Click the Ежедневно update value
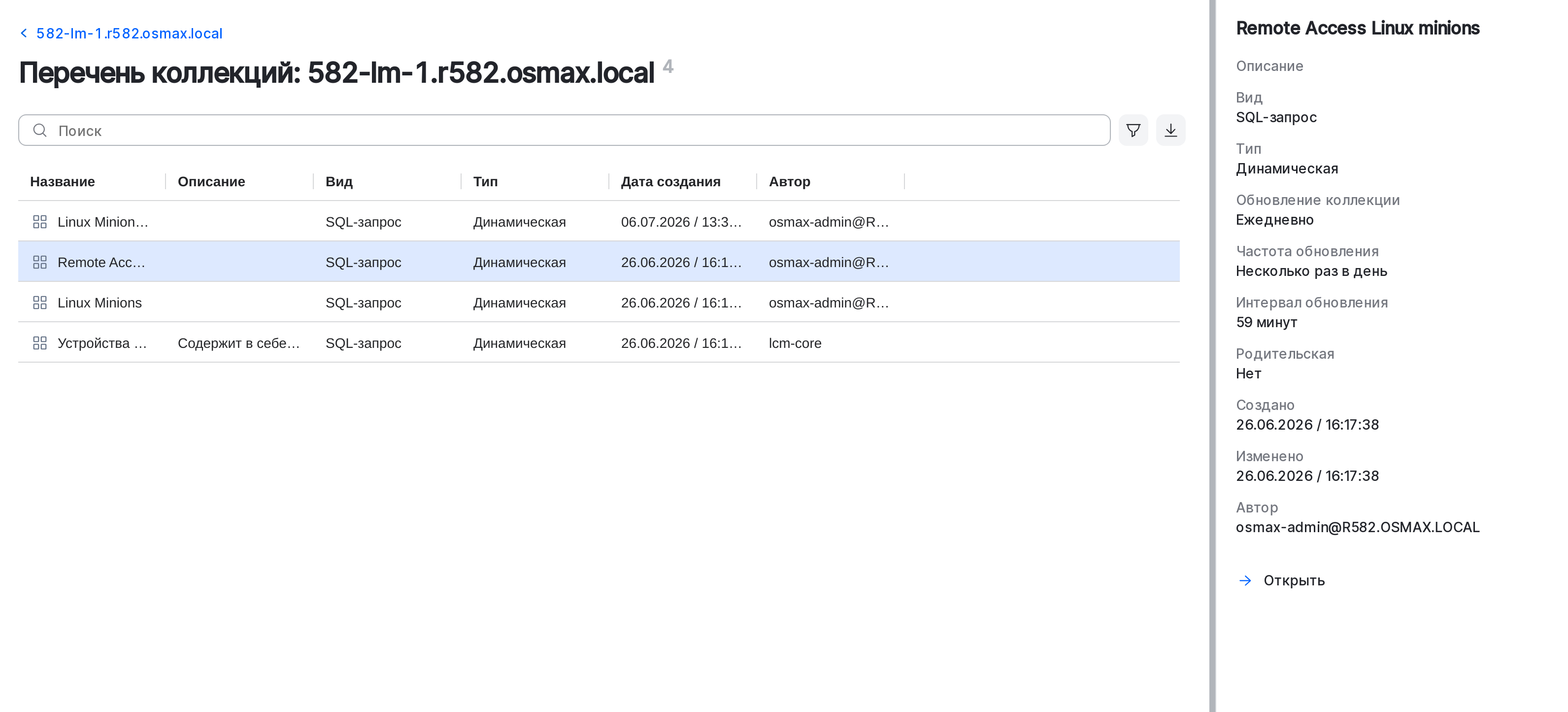Image resolution: width=1568 pixels, height=712 pixels. [x=1274, y=220]
